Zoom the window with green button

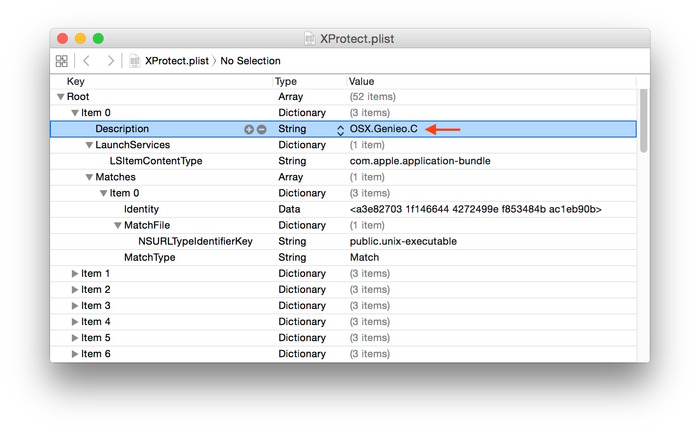point(98,39)
